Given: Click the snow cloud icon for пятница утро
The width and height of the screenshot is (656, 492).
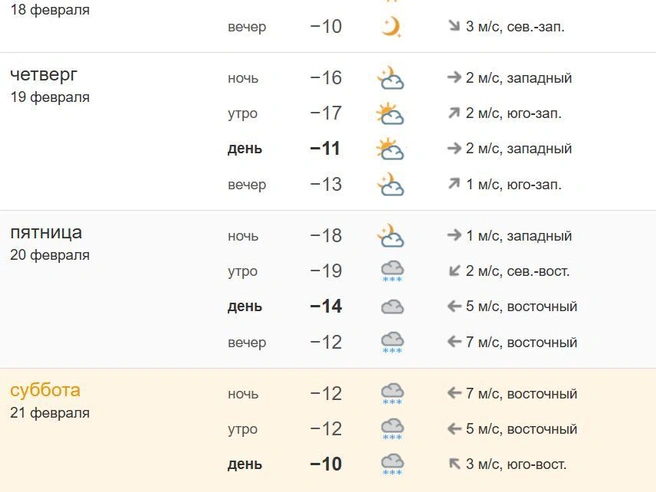Looking at the screenshot, I should click(x=392, y=271).
